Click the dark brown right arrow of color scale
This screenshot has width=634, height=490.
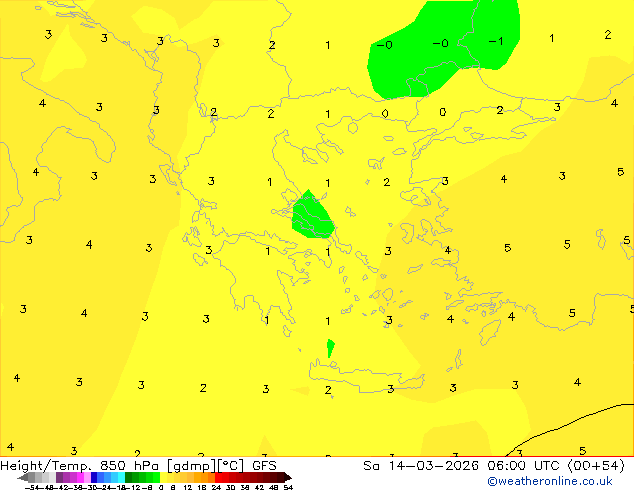tap(288, 477)
